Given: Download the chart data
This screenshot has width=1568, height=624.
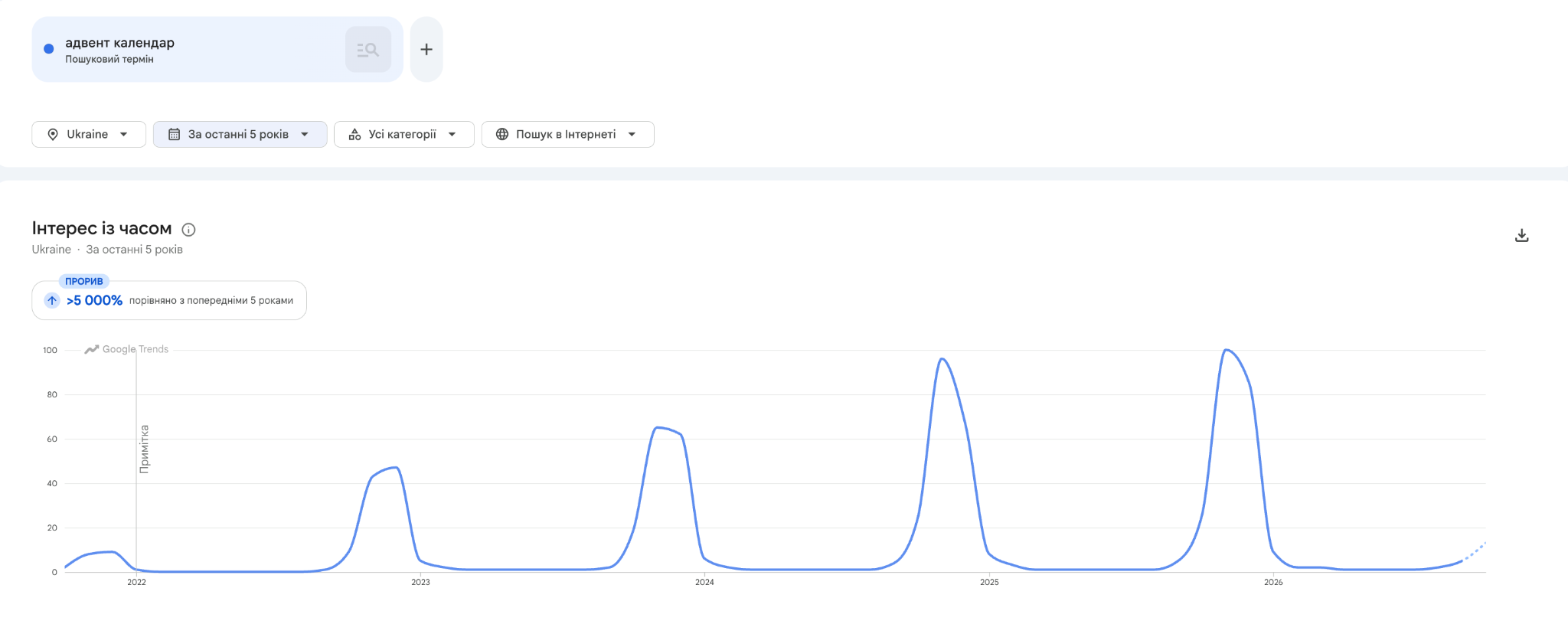Looking at the screenshot, I should point(1522,235).
